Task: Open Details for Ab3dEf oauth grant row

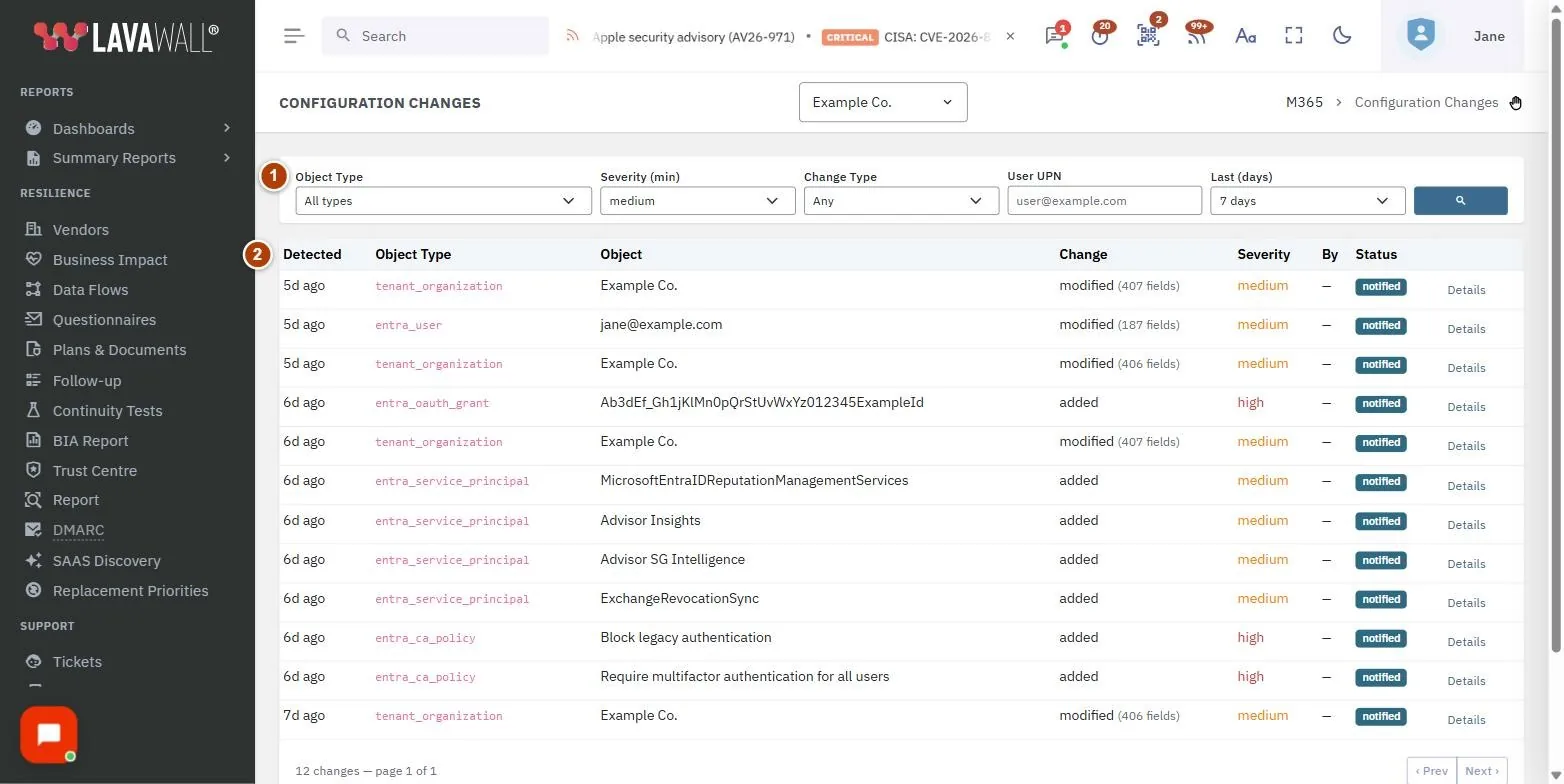Action: (1466, 407)
